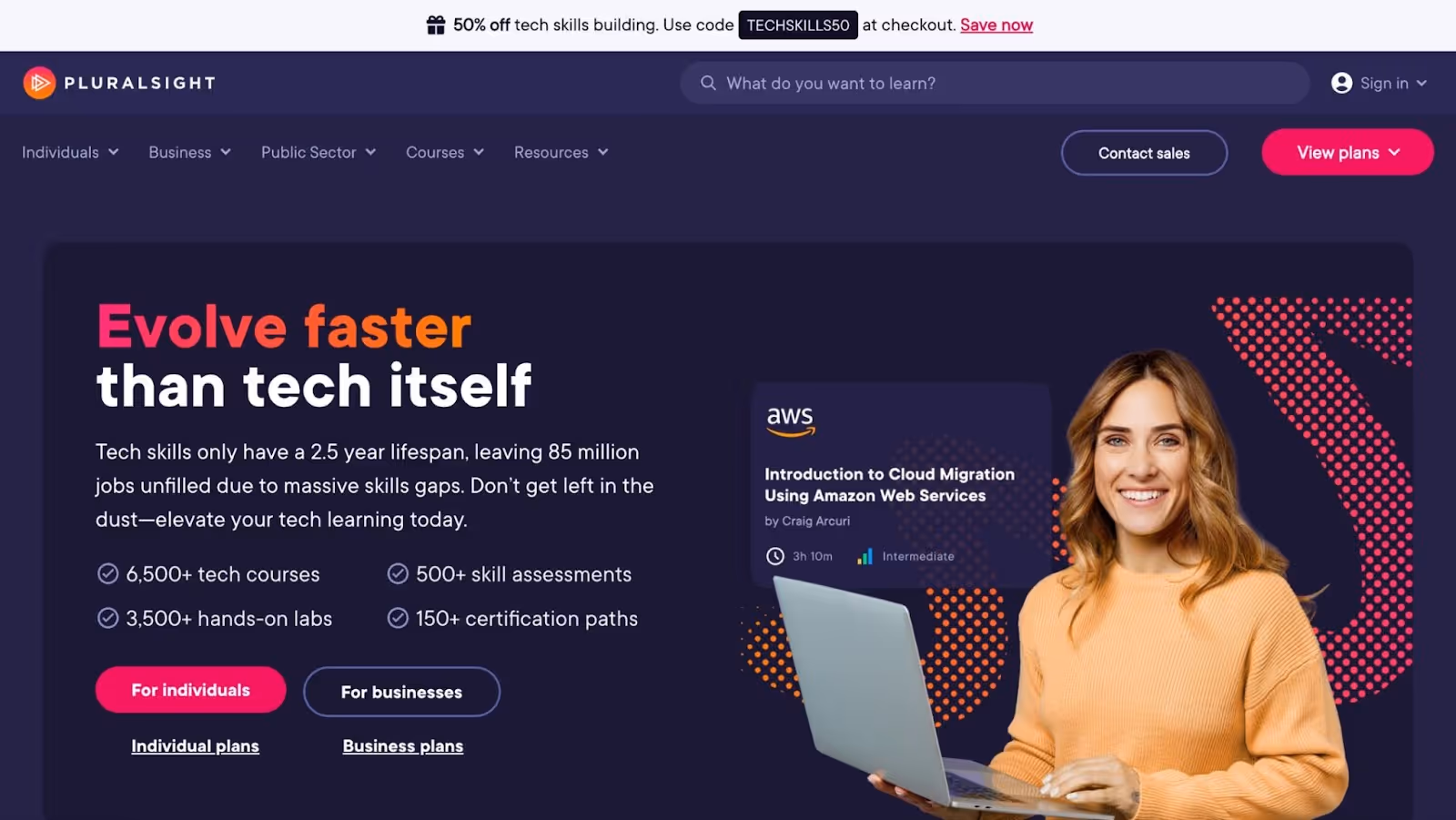Click the search magnifier icon

(708, 83)
